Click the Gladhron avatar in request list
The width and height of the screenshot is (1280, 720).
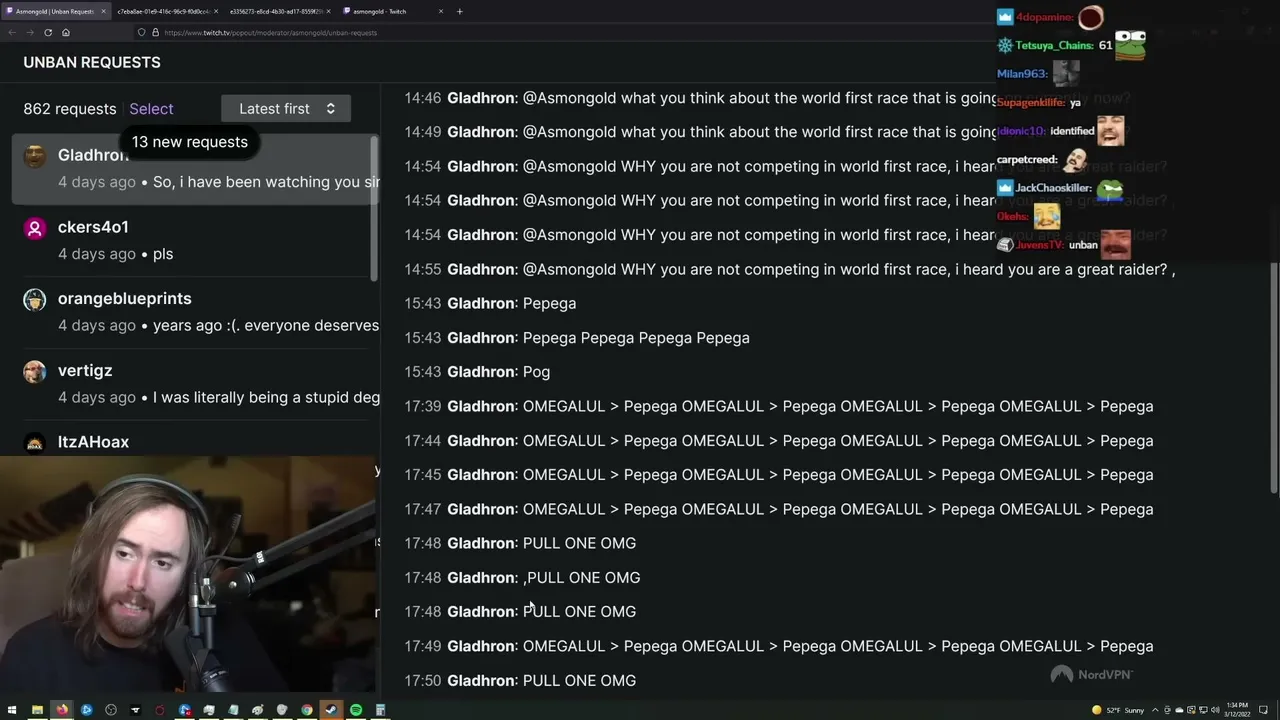pos(35,156)
